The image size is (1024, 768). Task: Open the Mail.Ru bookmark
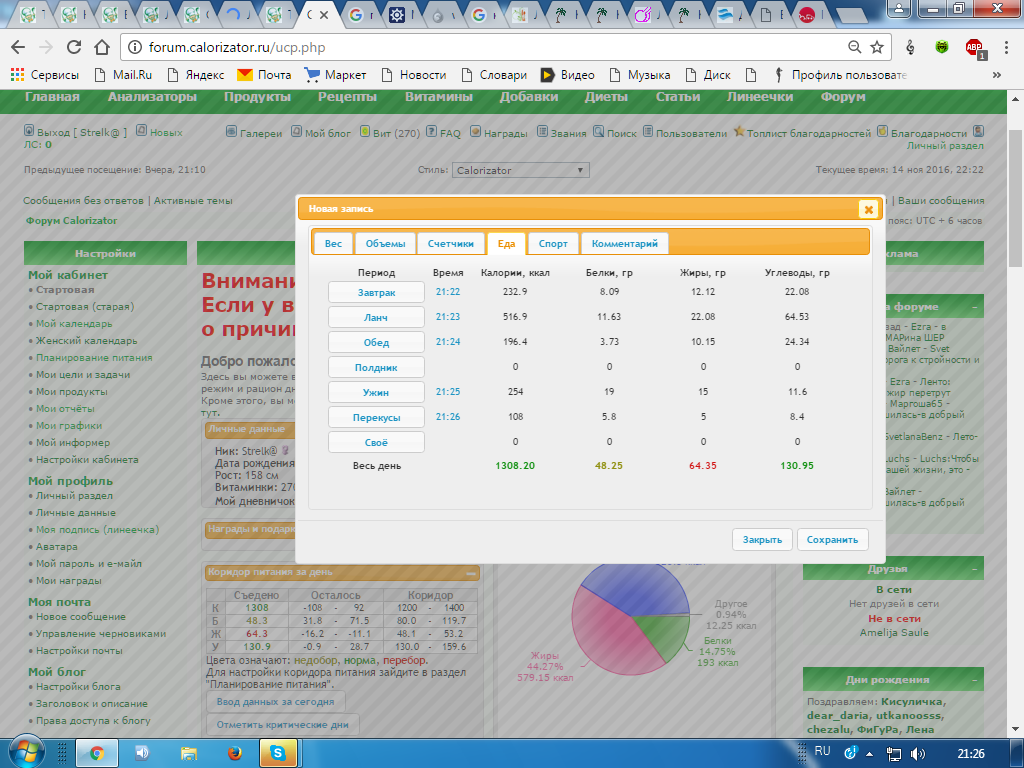(123, 74)
